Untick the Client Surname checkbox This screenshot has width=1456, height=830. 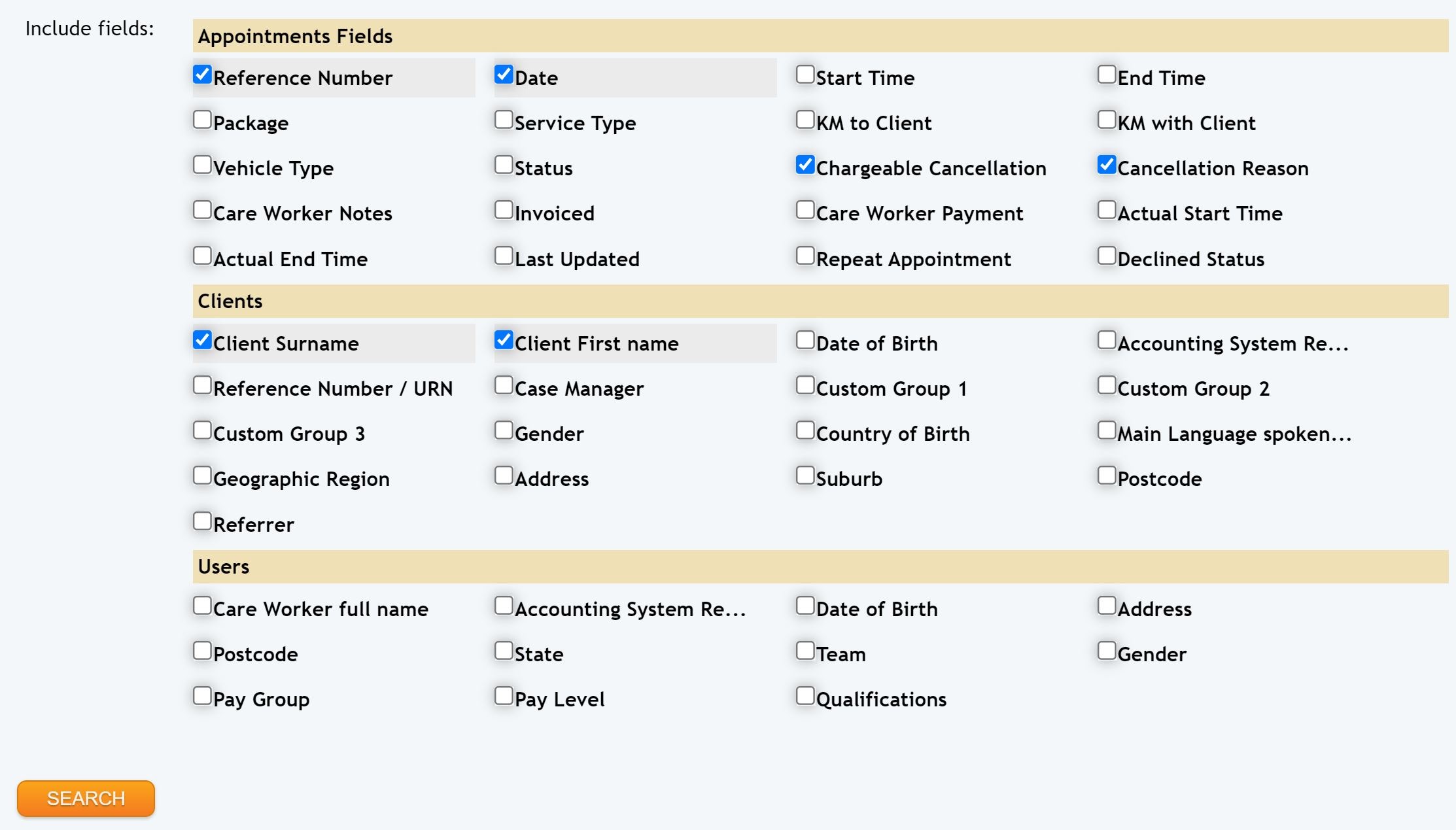coord(202,340)
